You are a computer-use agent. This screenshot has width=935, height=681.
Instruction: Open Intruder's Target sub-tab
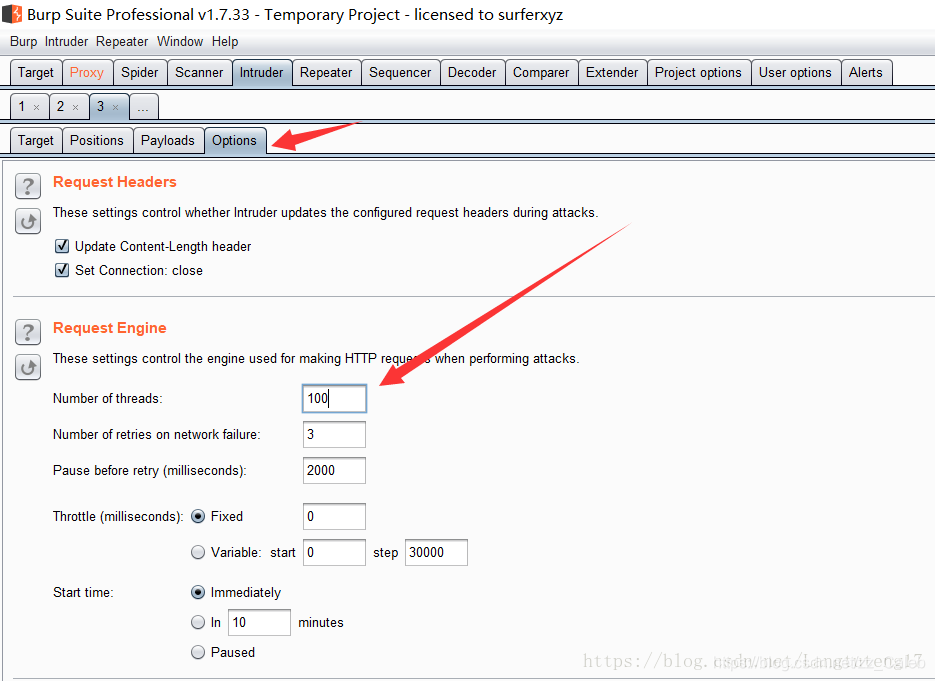pos(36,141)
